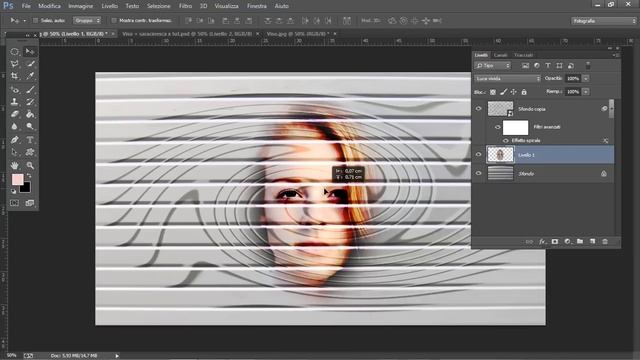
Task: Select the Type tool in toolbox
Action: click(30, 140)
